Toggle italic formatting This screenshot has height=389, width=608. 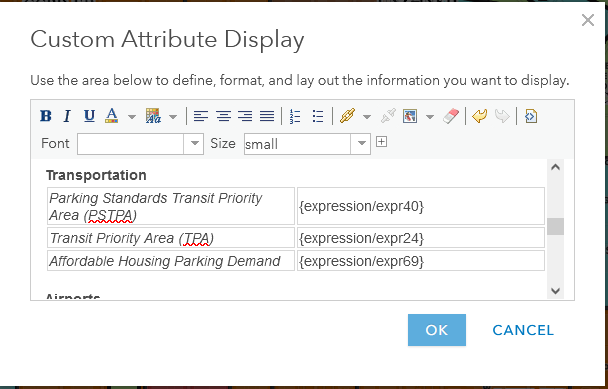click(67, 116)
